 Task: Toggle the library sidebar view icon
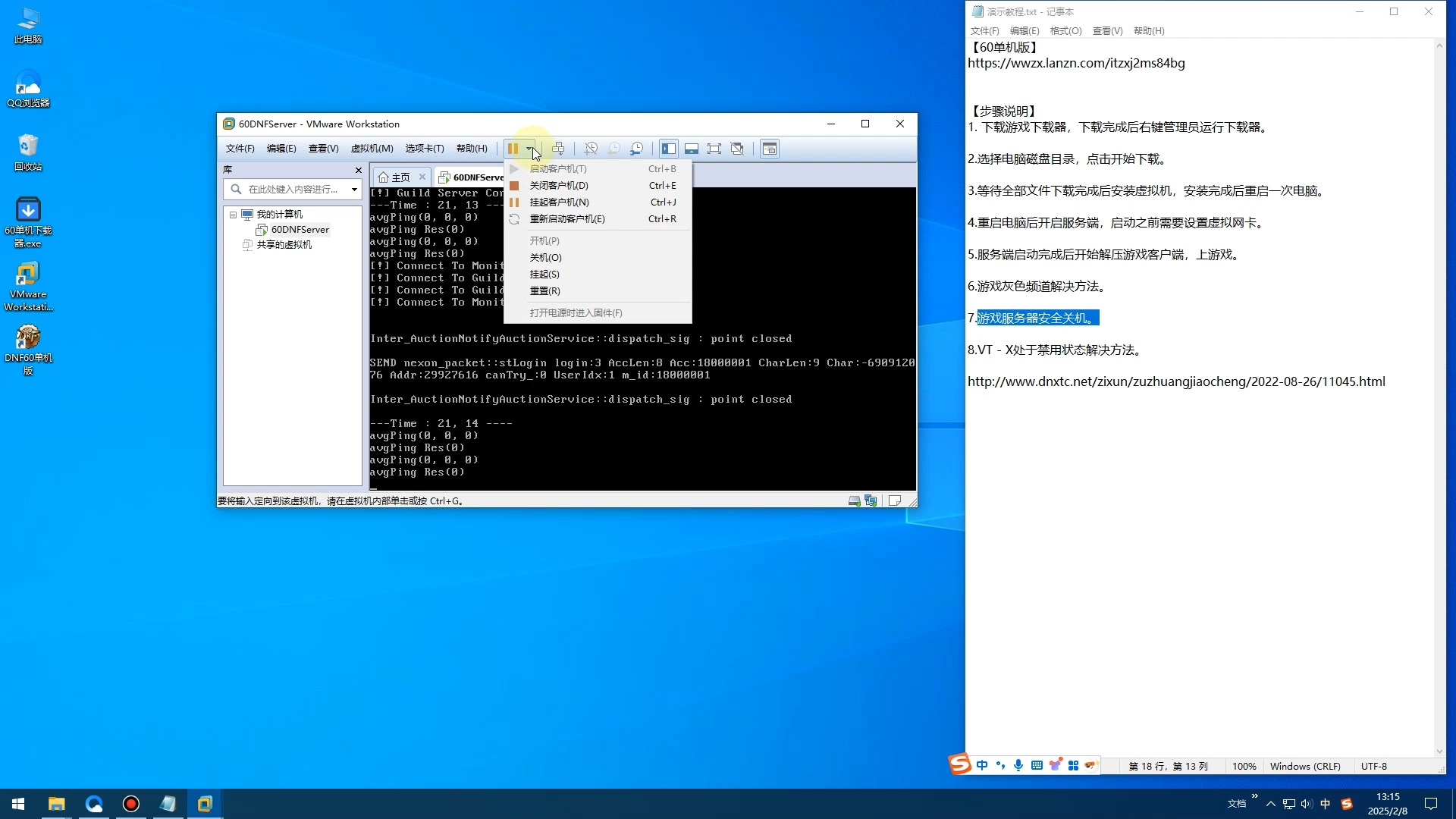tap(668, 149)
